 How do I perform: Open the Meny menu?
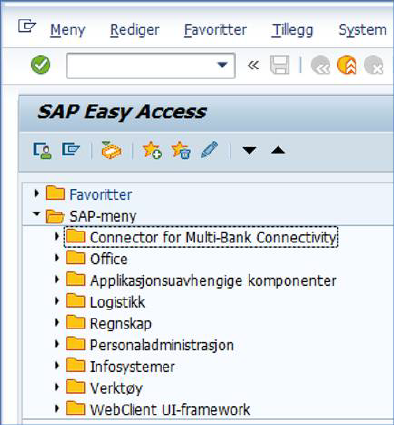(68, 30)
